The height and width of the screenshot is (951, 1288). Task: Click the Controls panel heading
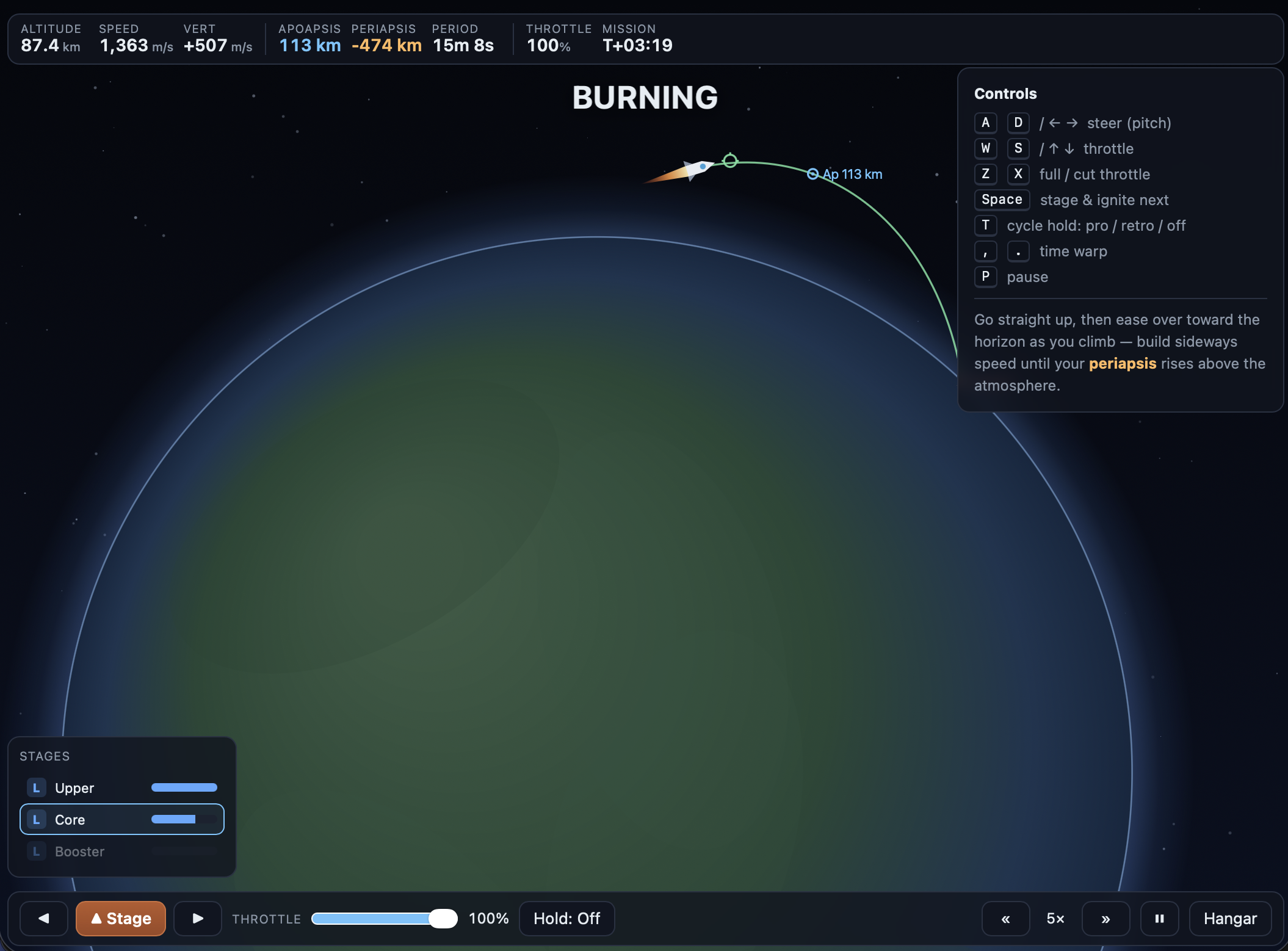point(1005,93)
